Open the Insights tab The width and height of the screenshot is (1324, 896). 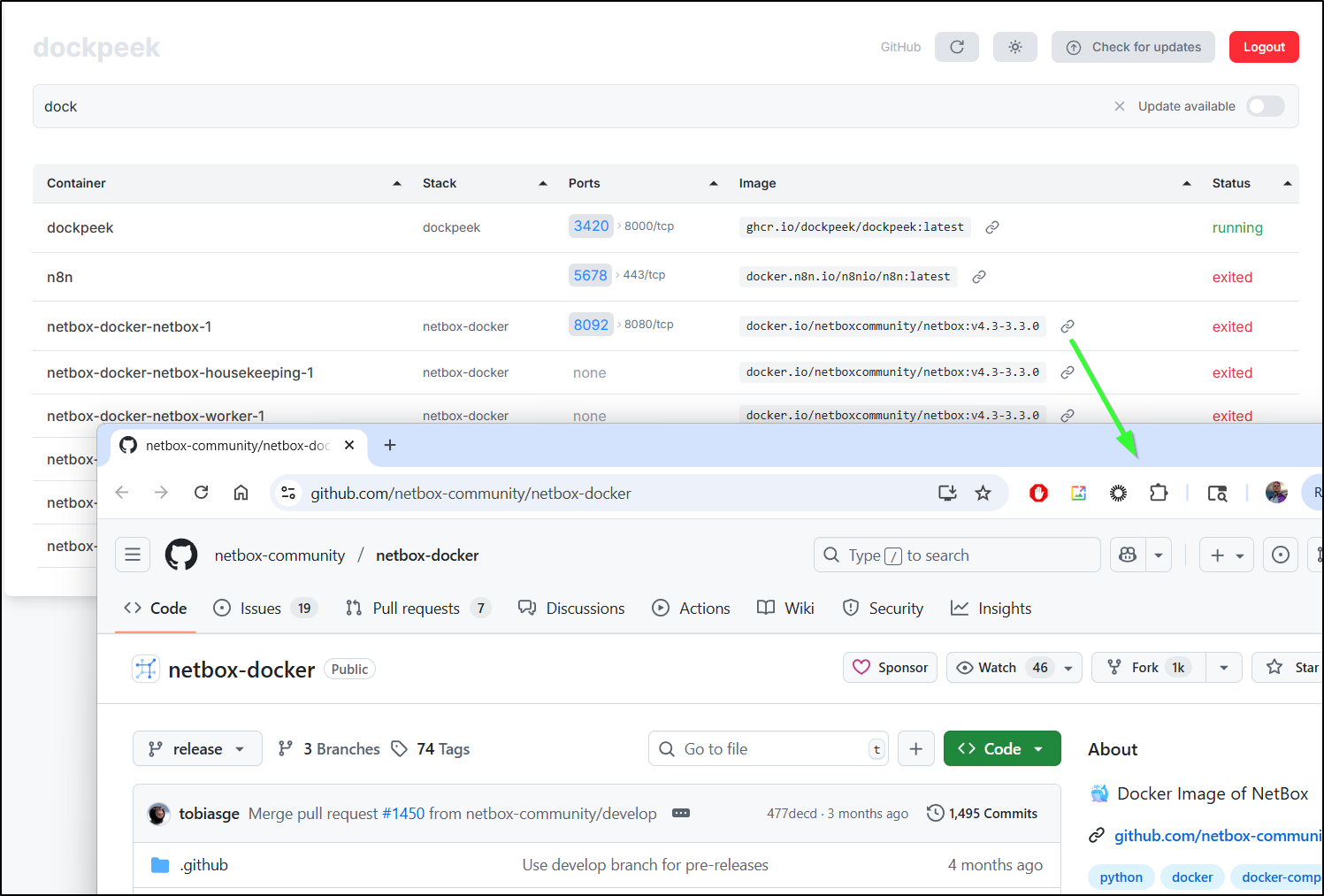pyautogui.click(x=991, y=608)
